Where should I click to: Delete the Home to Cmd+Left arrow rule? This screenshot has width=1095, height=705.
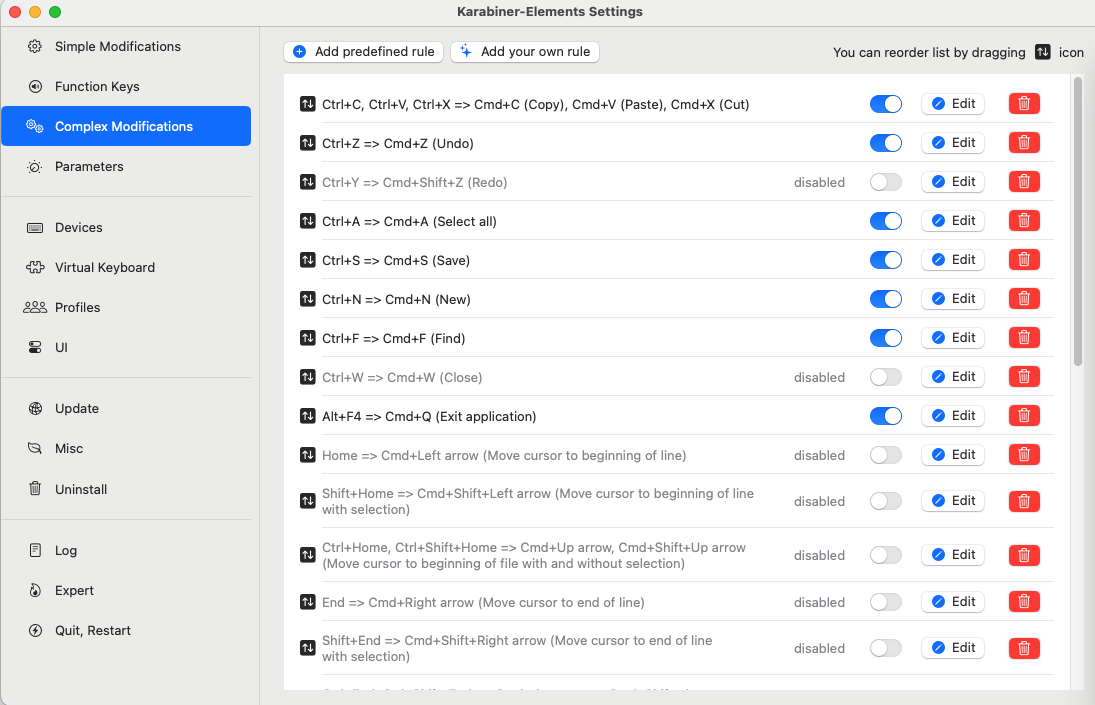tap(1024, 454)
